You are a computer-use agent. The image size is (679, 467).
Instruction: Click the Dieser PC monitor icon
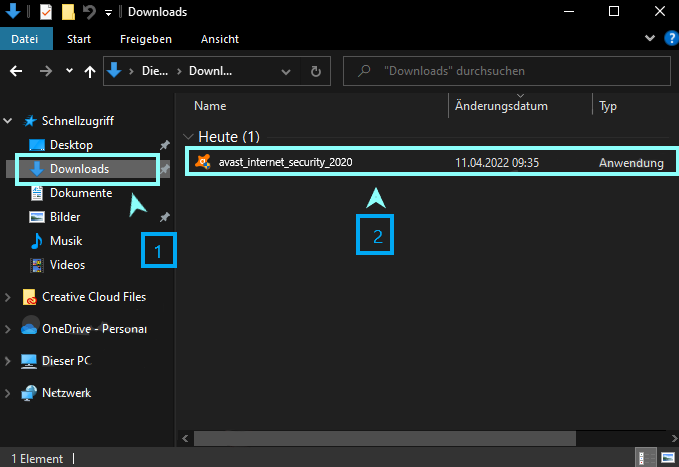coord(29,361)
